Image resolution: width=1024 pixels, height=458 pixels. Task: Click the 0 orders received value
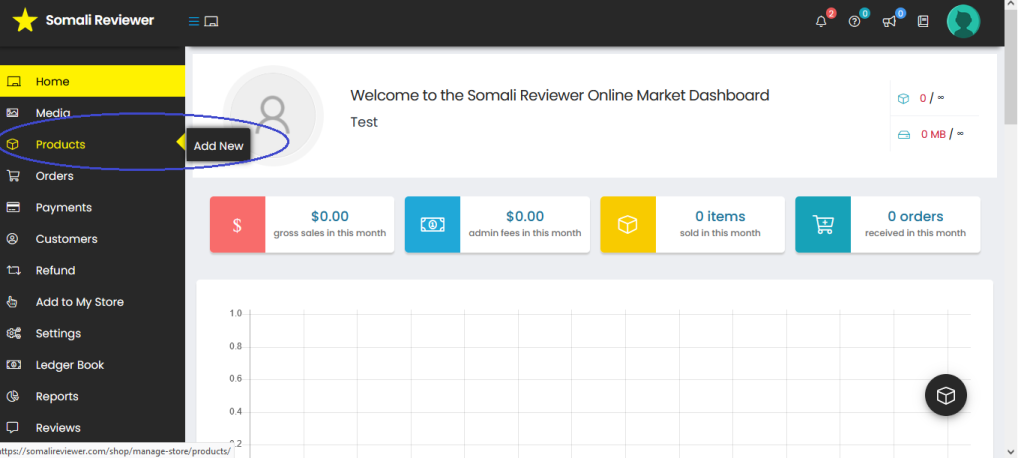pyautogui.click(x=916, y=216)
